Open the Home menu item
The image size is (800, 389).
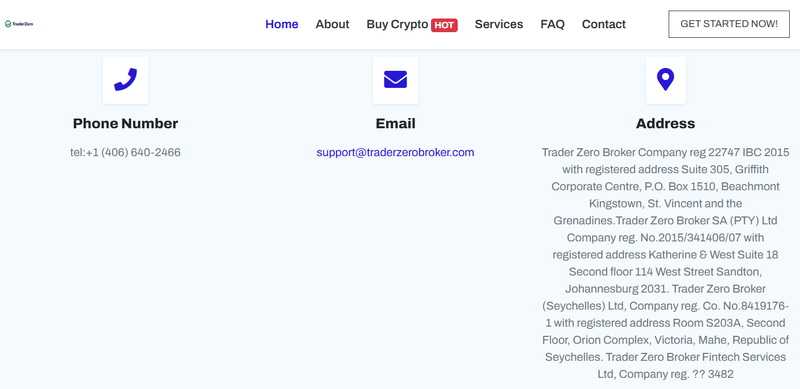click(x=282, y=24)
